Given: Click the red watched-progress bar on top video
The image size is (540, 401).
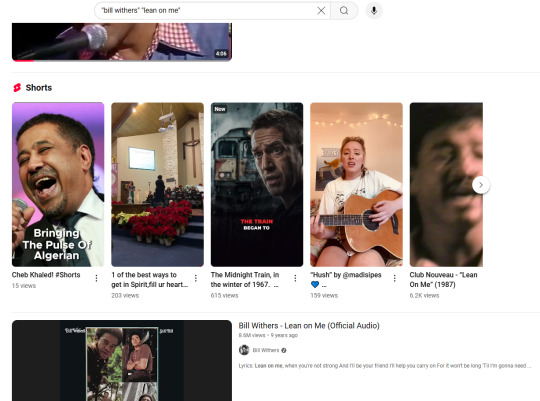Looking at the screenshot, I should pos(23,61).
